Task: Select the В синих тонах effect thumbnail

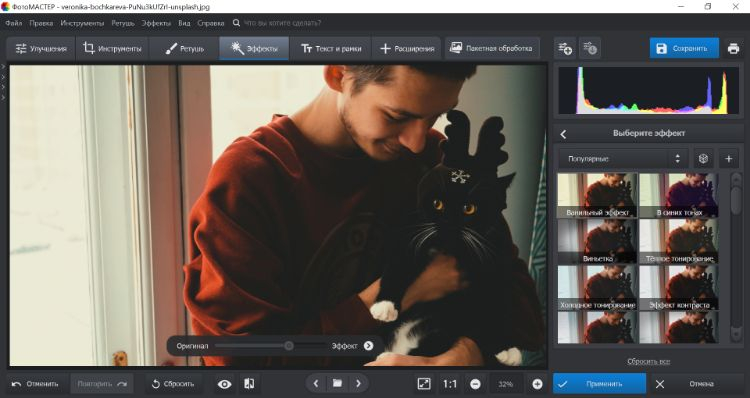Action: coord(679,195)
